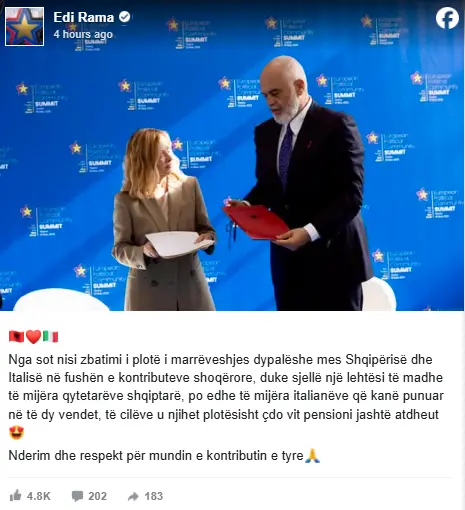Click the post paragraph starting 'Nga sot nisi'

pyautogui.click(x=226, y=387)
